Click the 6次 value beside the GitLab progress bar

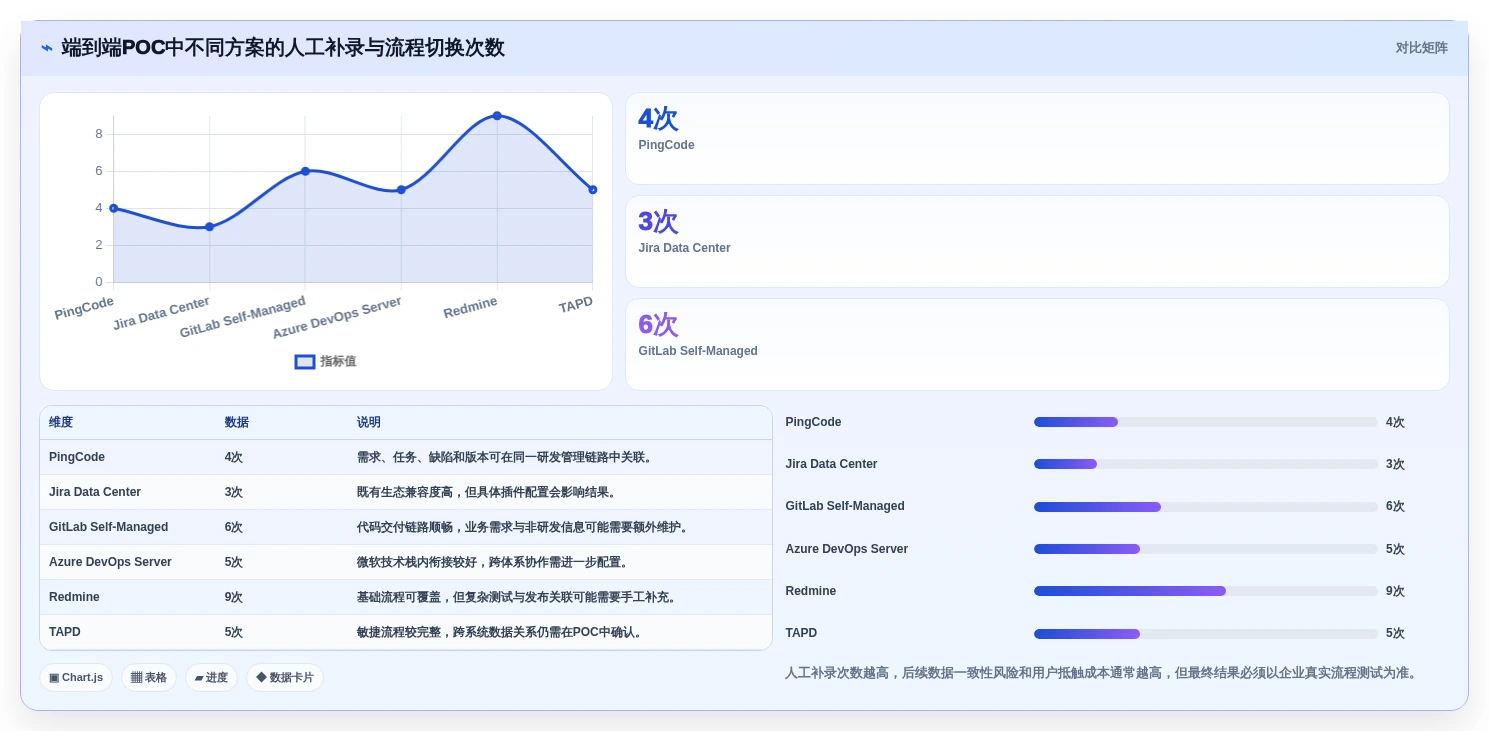[x=1395, y=507]
